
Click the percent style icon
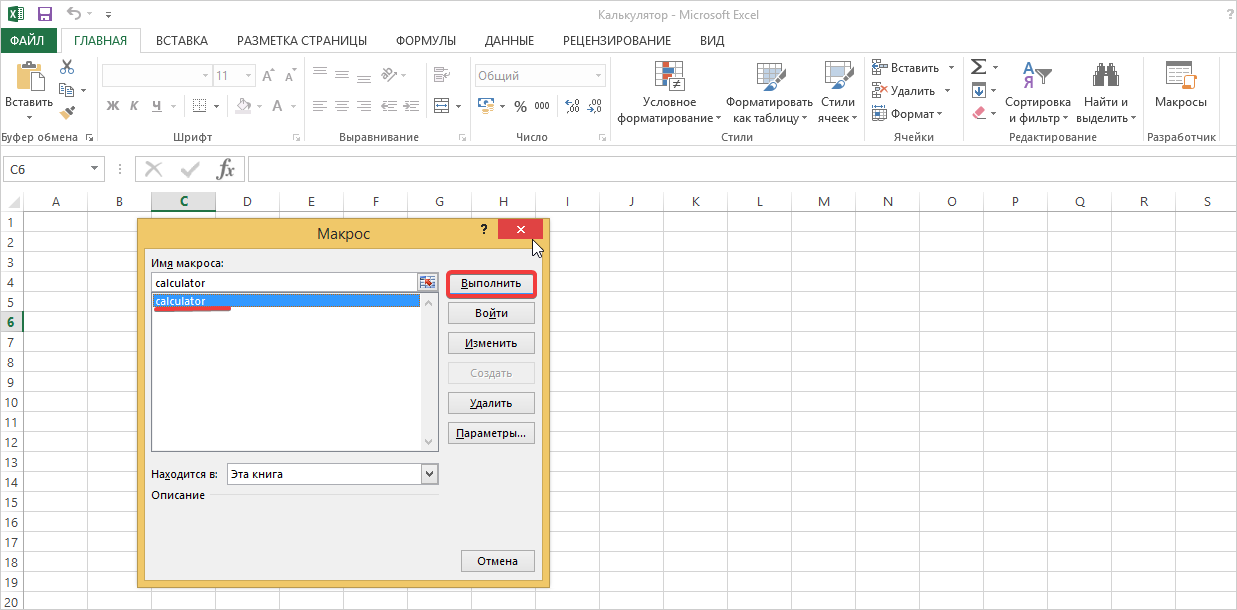click(520, 106)
